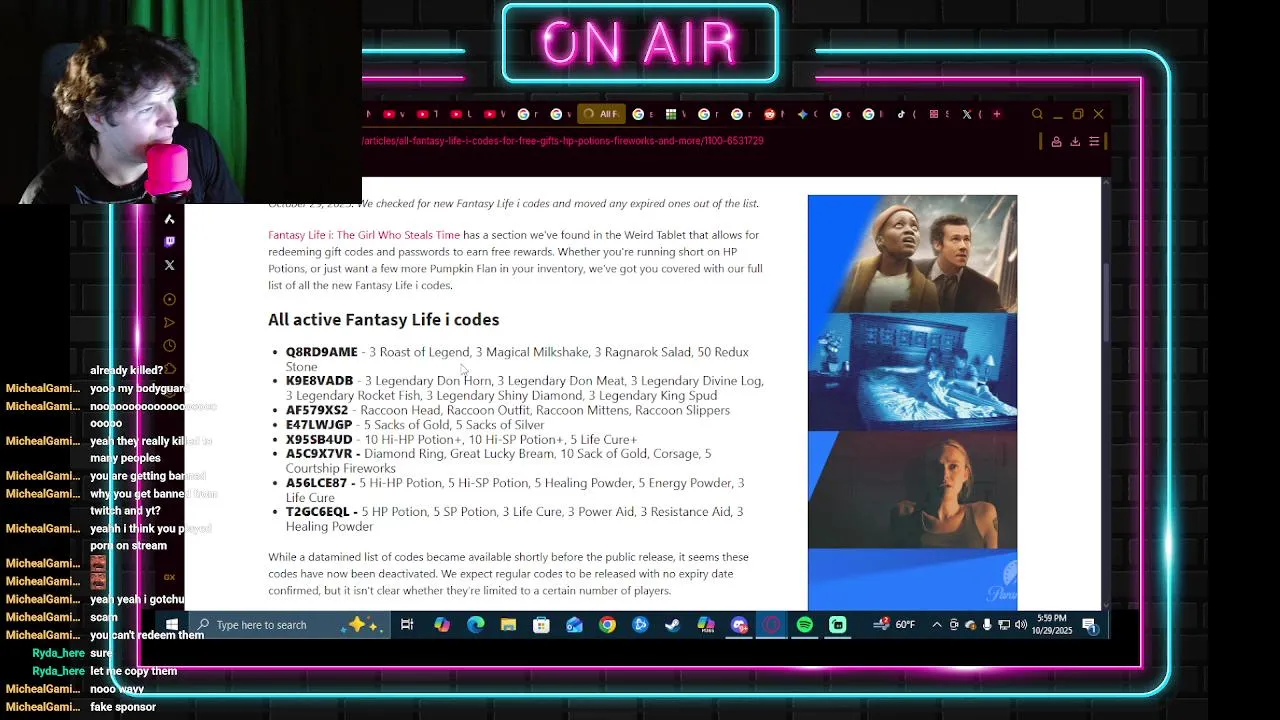The width and height of the screenshot is (1280, 720).
Task: Click the code 'A56LCE87'
Action: (x=316, y=483)
